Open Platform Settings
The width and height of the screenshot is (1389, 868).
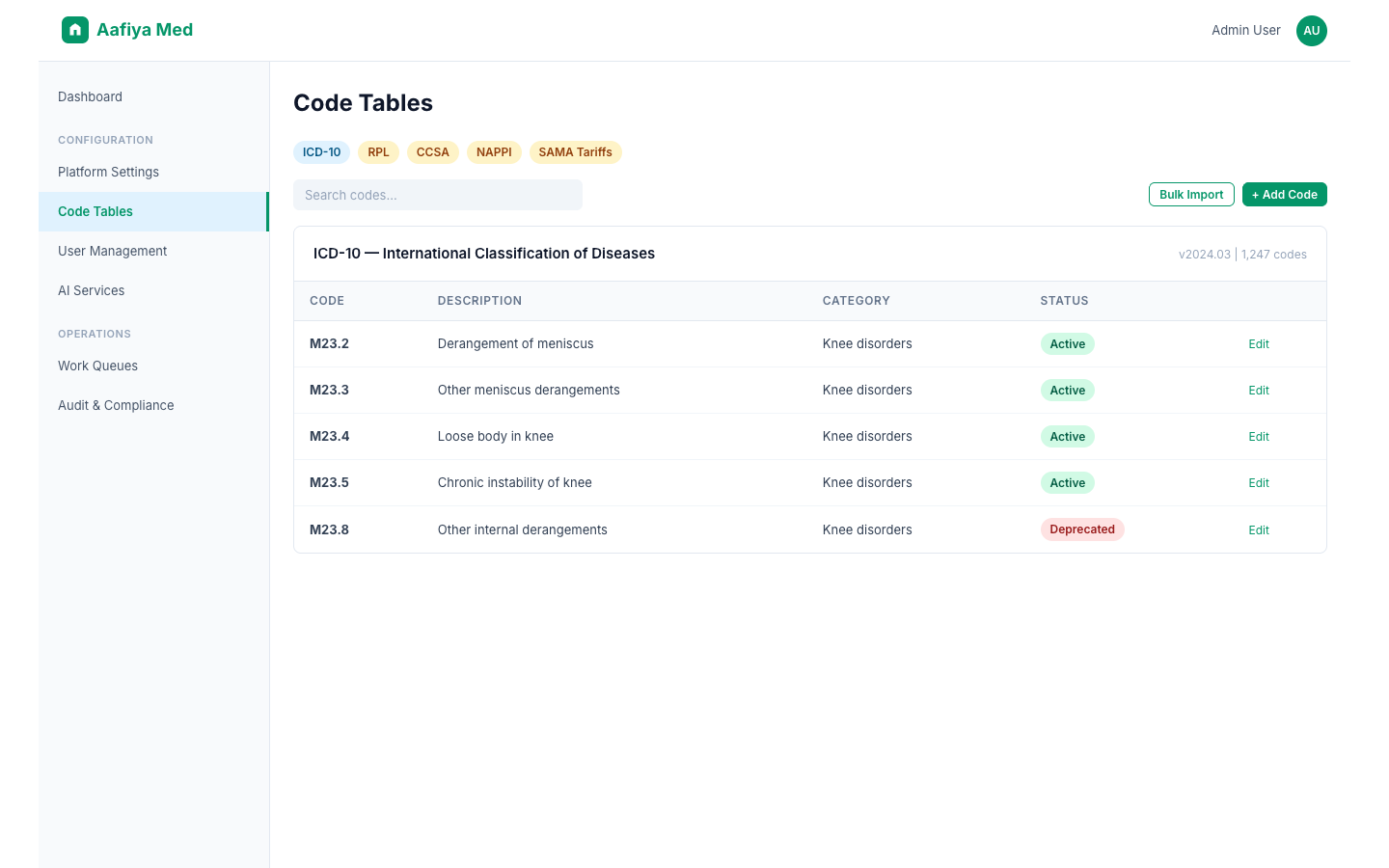click(153, 172)
